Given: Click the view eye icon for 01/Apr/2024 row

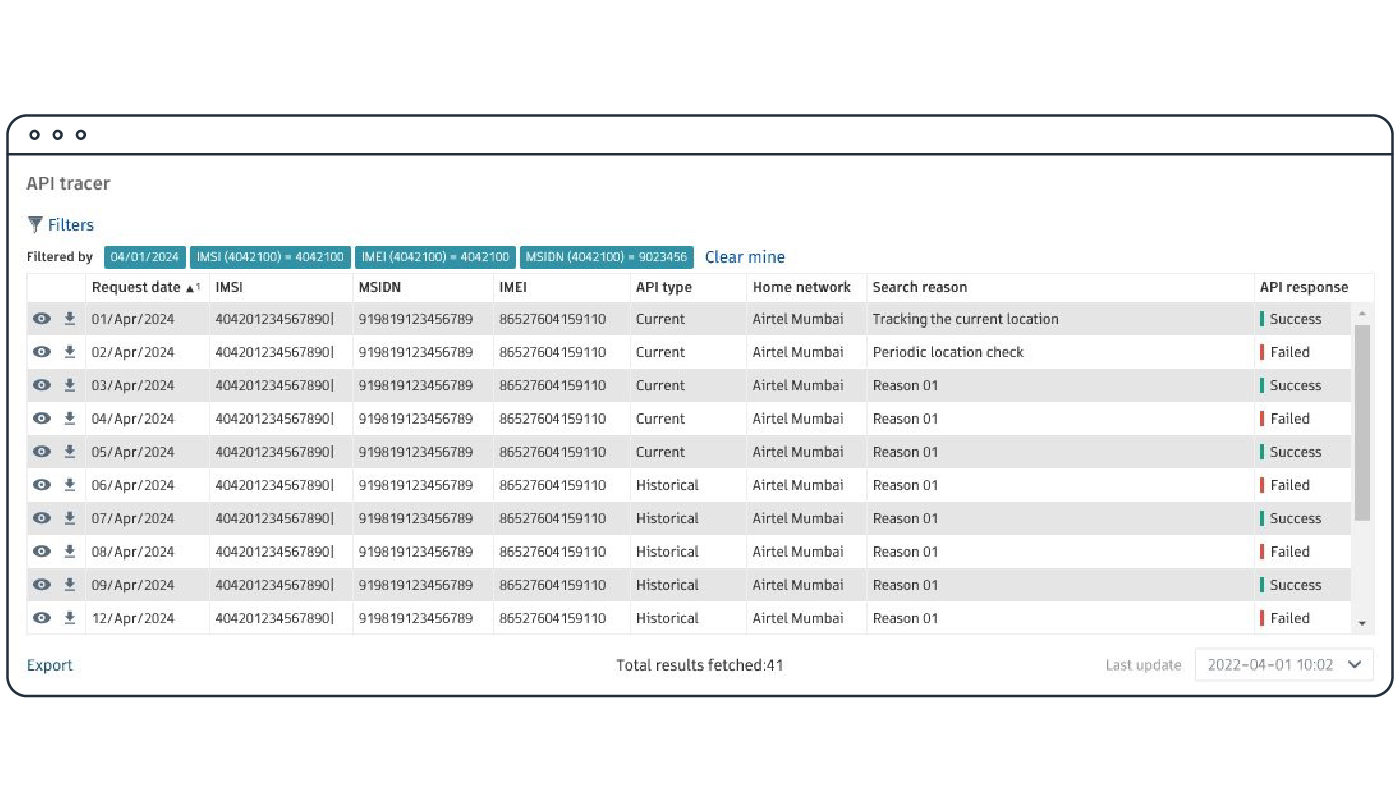Looking at the screenshot, I should [41, 319].
